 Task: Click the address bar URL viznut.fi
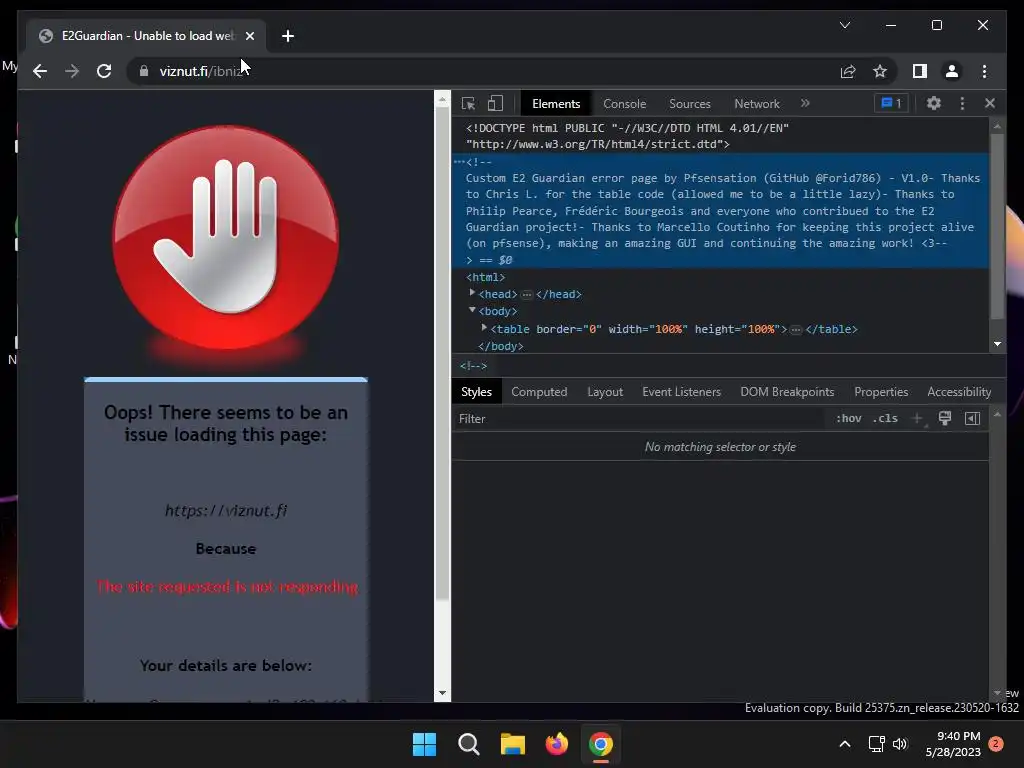(x=201, y=71)
